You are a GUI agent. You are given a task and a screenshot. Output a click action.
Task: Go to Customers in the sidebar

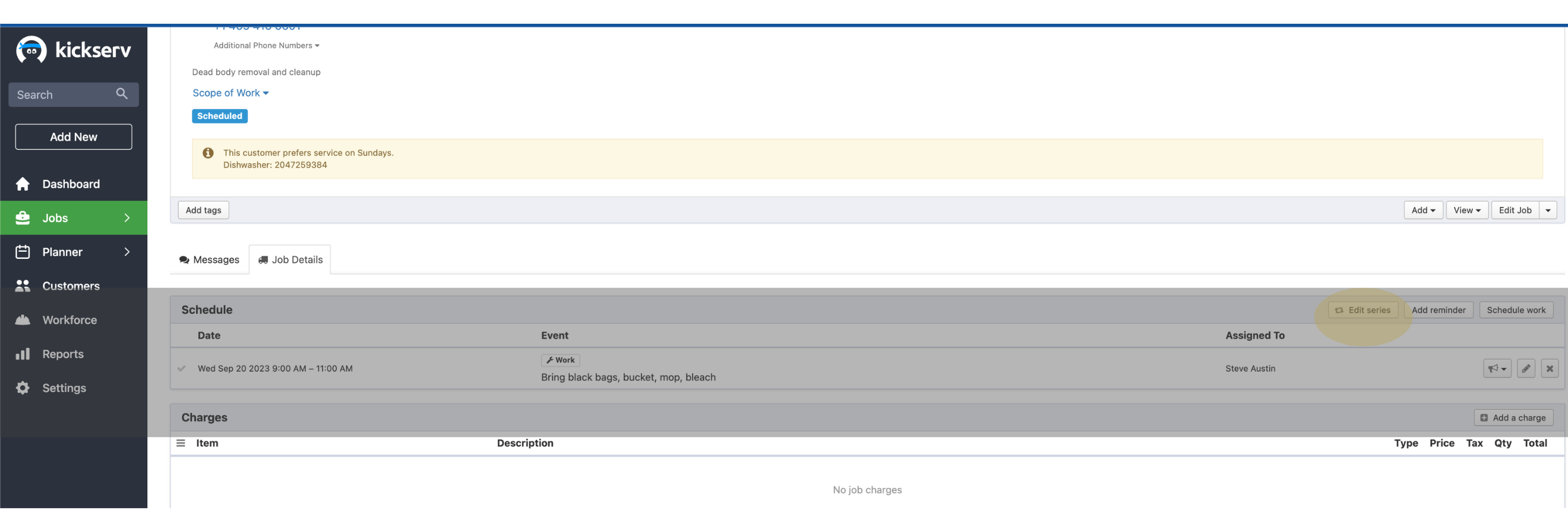pos(74,286)
